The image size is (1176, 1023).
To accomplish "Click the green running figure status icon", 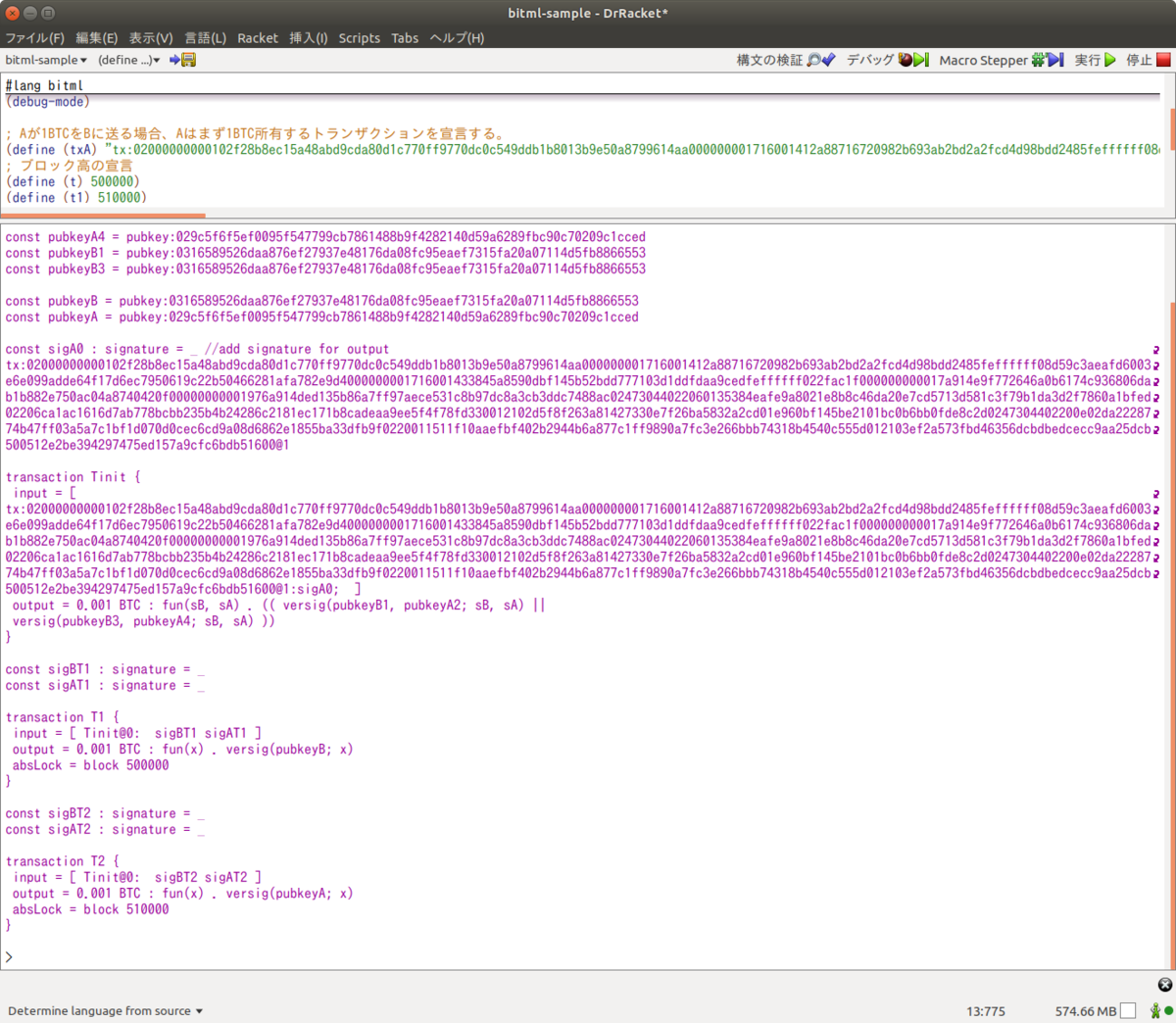I will point(1155,1010).
